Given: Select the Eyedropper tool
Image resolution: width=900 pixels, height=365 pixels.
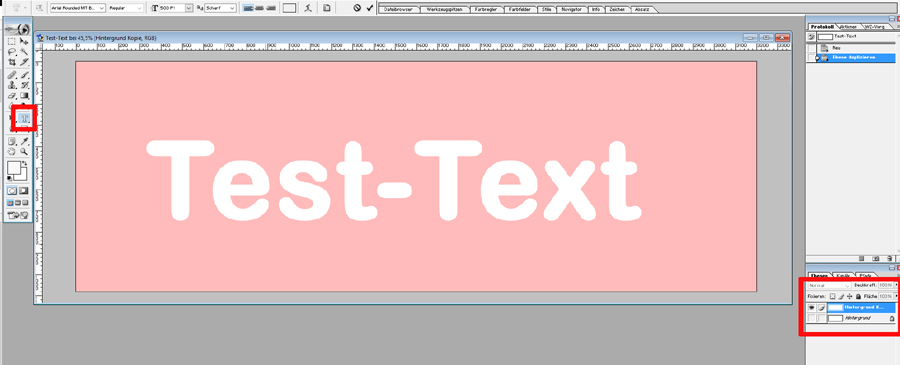Looking at the screenshot, I should (24, 141).
